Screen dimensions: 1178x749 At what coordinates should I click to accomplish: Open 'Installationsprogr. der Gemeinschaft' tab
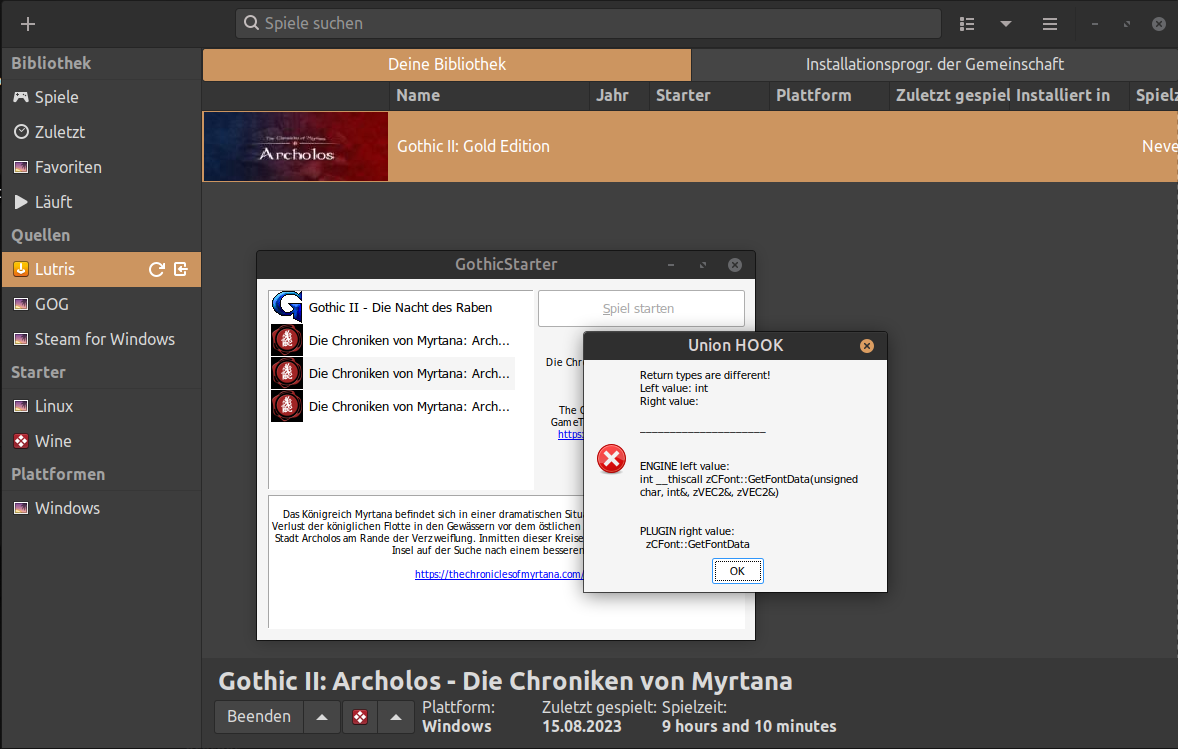click(935, 65)
